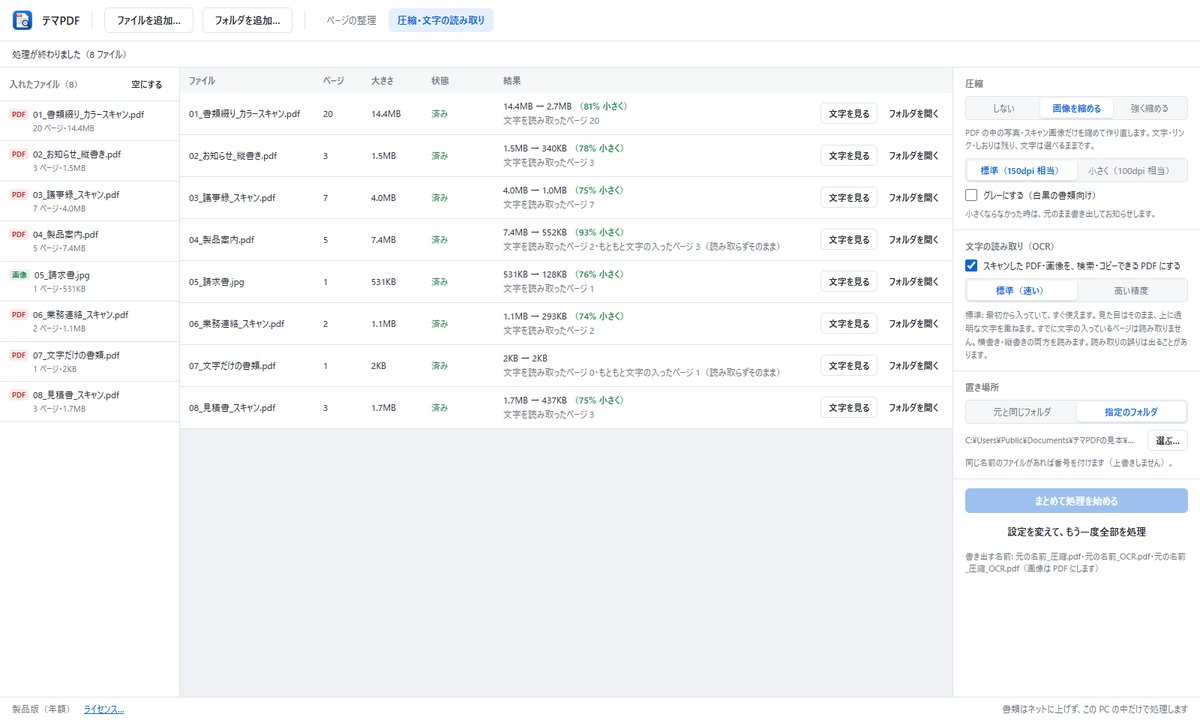The height and width of the screenshot is (720, 1200).
Task: Click PDF badge of 08_見積書_スキャン.pdf
Action: point(18,395)
